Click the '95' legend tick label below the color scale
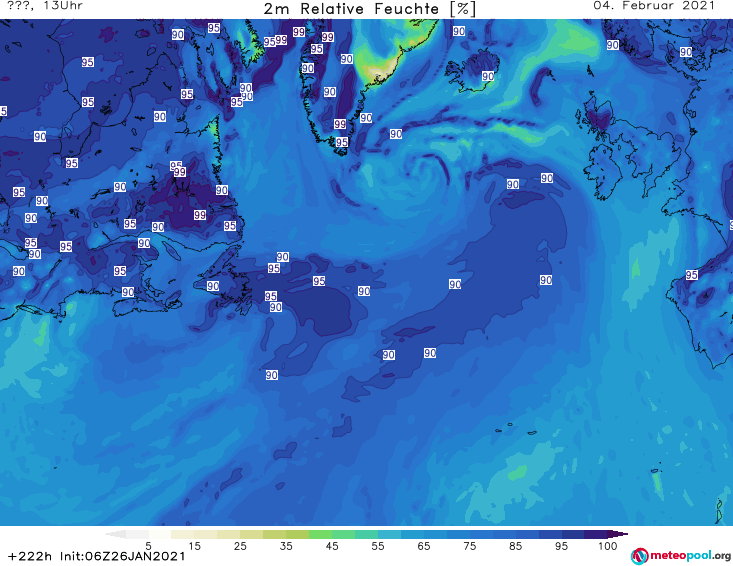 coord(561,546)
